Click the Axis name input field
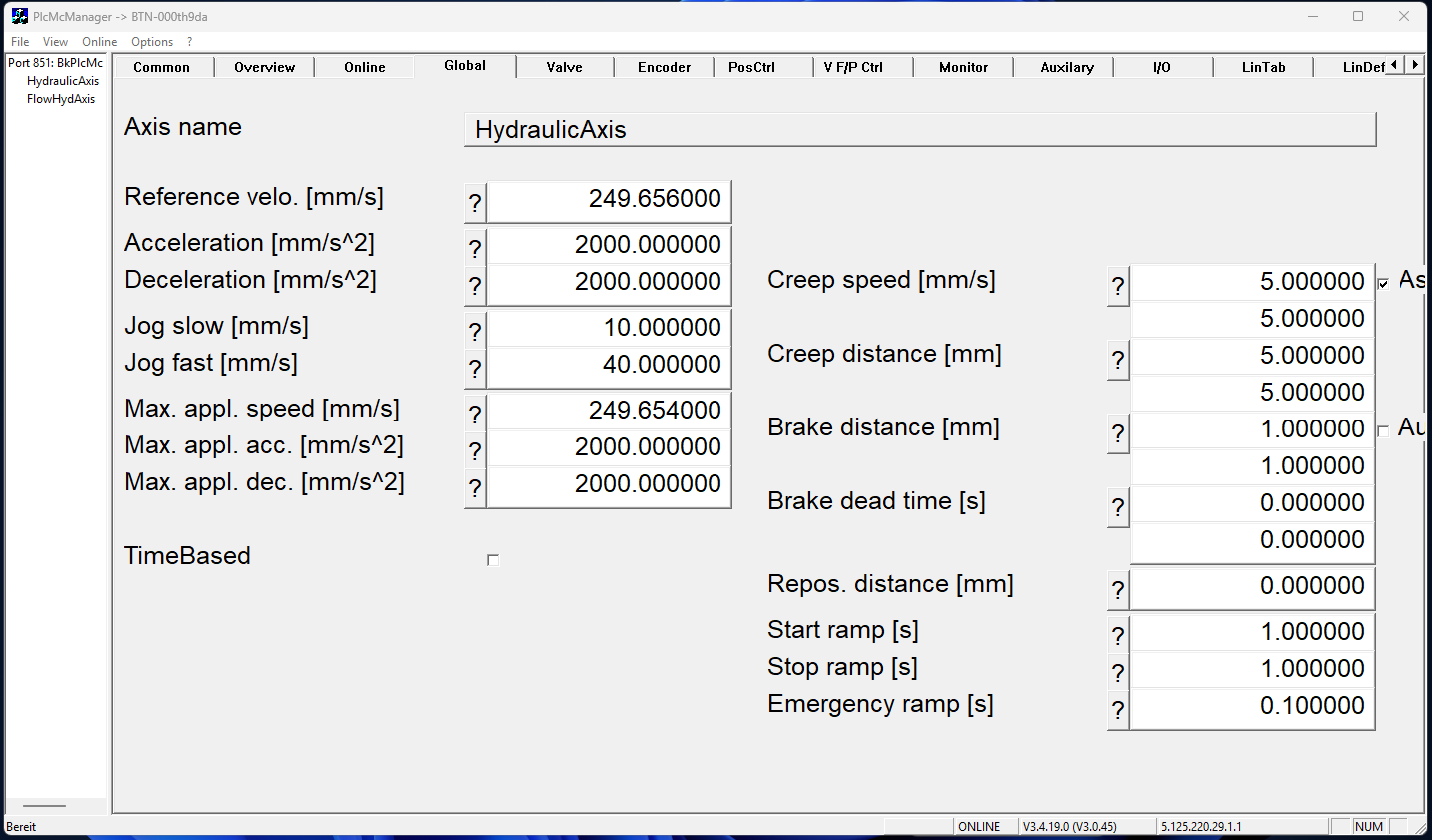This screenshot has height=840, width=1432. [920, 130]
